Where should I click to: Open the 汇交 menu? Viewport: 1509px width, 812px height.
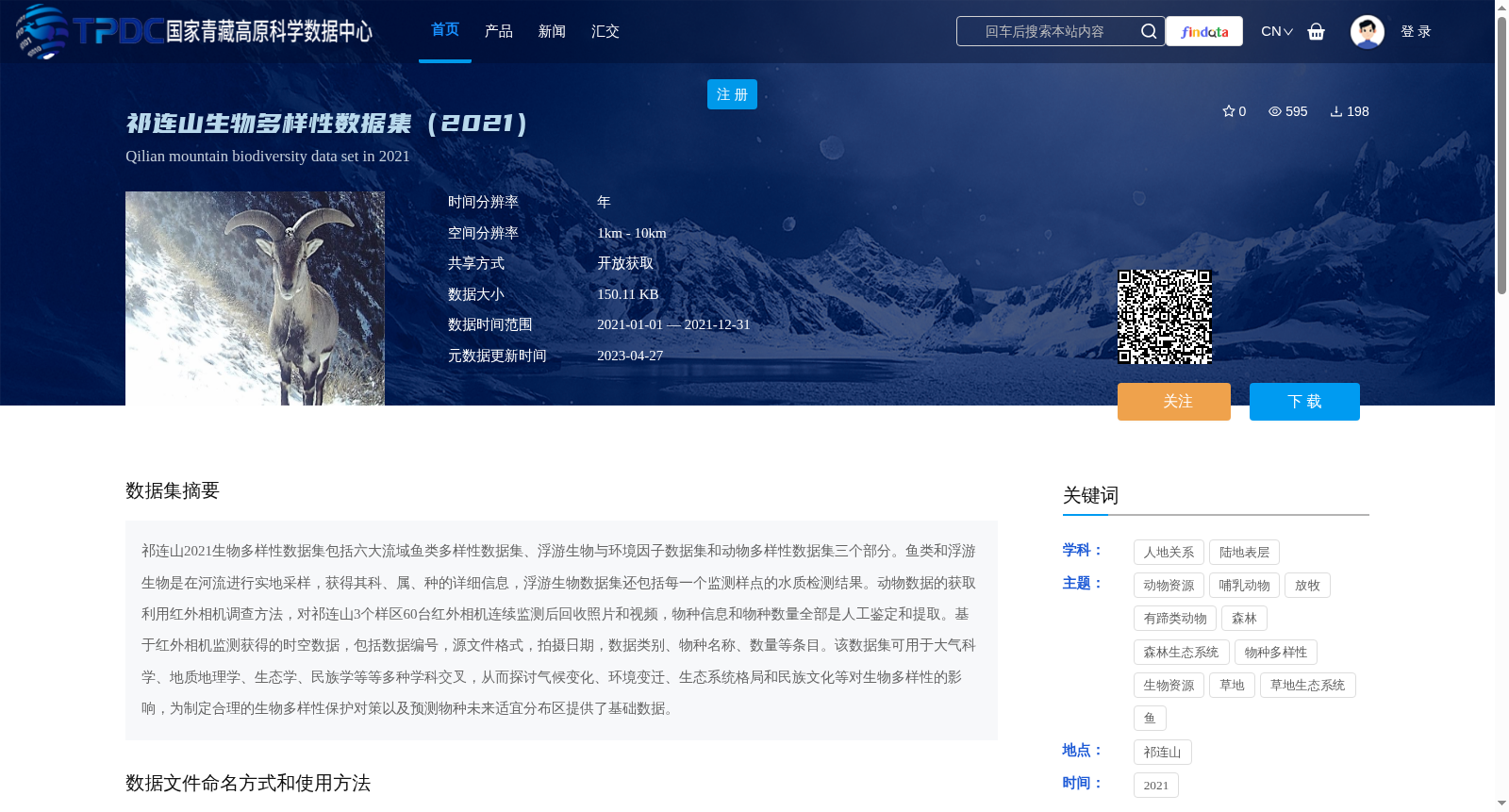[605, 31]
